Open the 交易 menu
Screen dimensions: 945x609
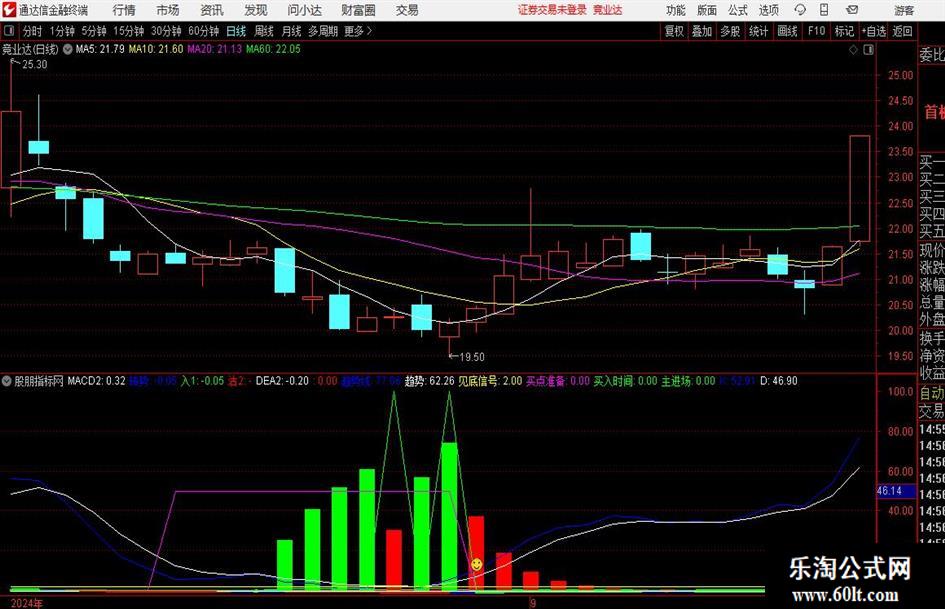click(x=407, y=10)
